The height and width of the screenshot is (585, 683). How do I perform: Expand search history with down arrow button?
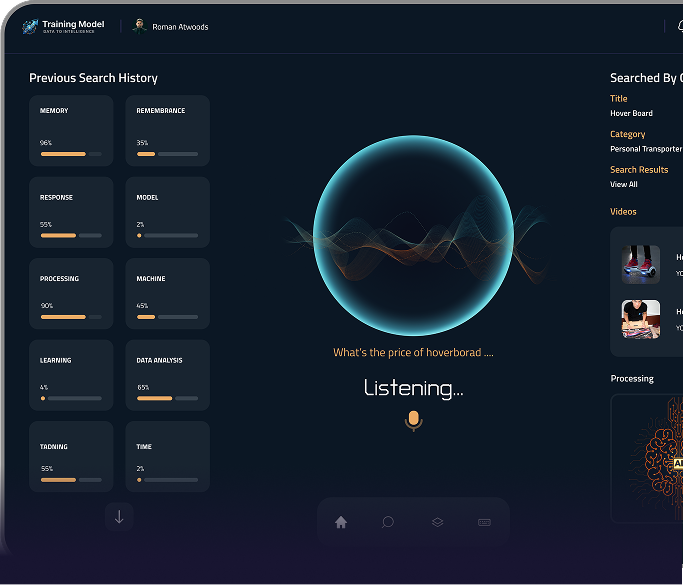pyautogui.click(x=119, y=516)
